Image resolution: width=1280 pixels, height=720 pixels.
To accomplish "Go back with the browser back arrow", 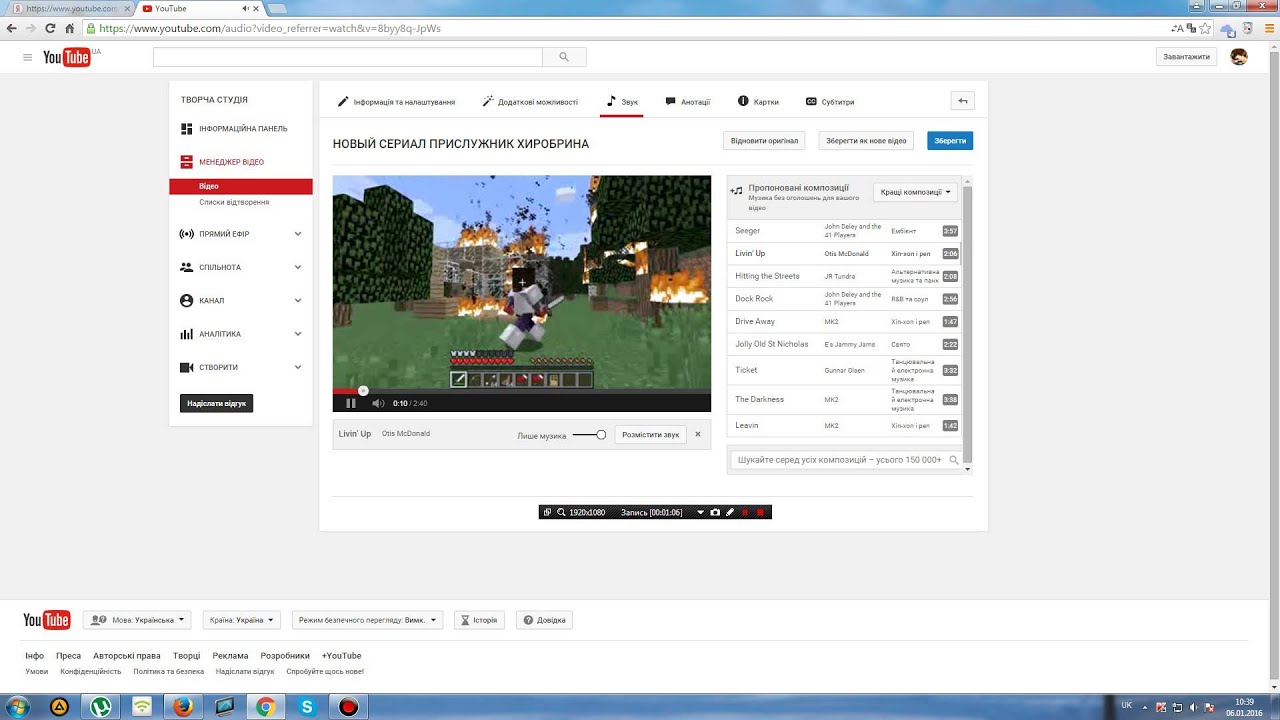I will coord(11,28).
